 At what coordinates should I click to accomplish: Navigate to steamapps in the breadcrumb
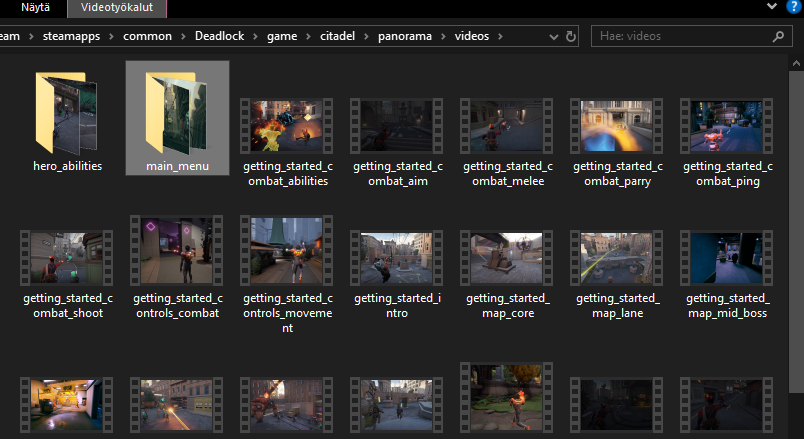71,36
